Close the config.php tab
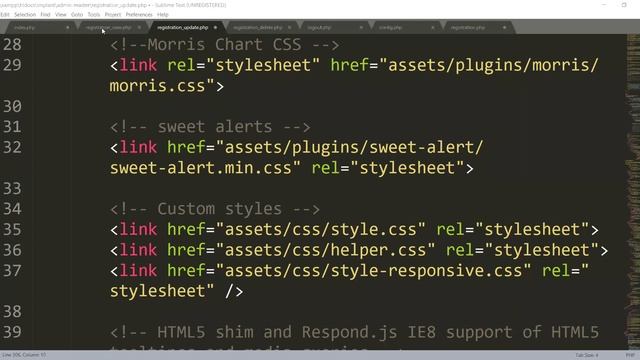The width and height of the screenshot is (640, 360). [433, 28]
